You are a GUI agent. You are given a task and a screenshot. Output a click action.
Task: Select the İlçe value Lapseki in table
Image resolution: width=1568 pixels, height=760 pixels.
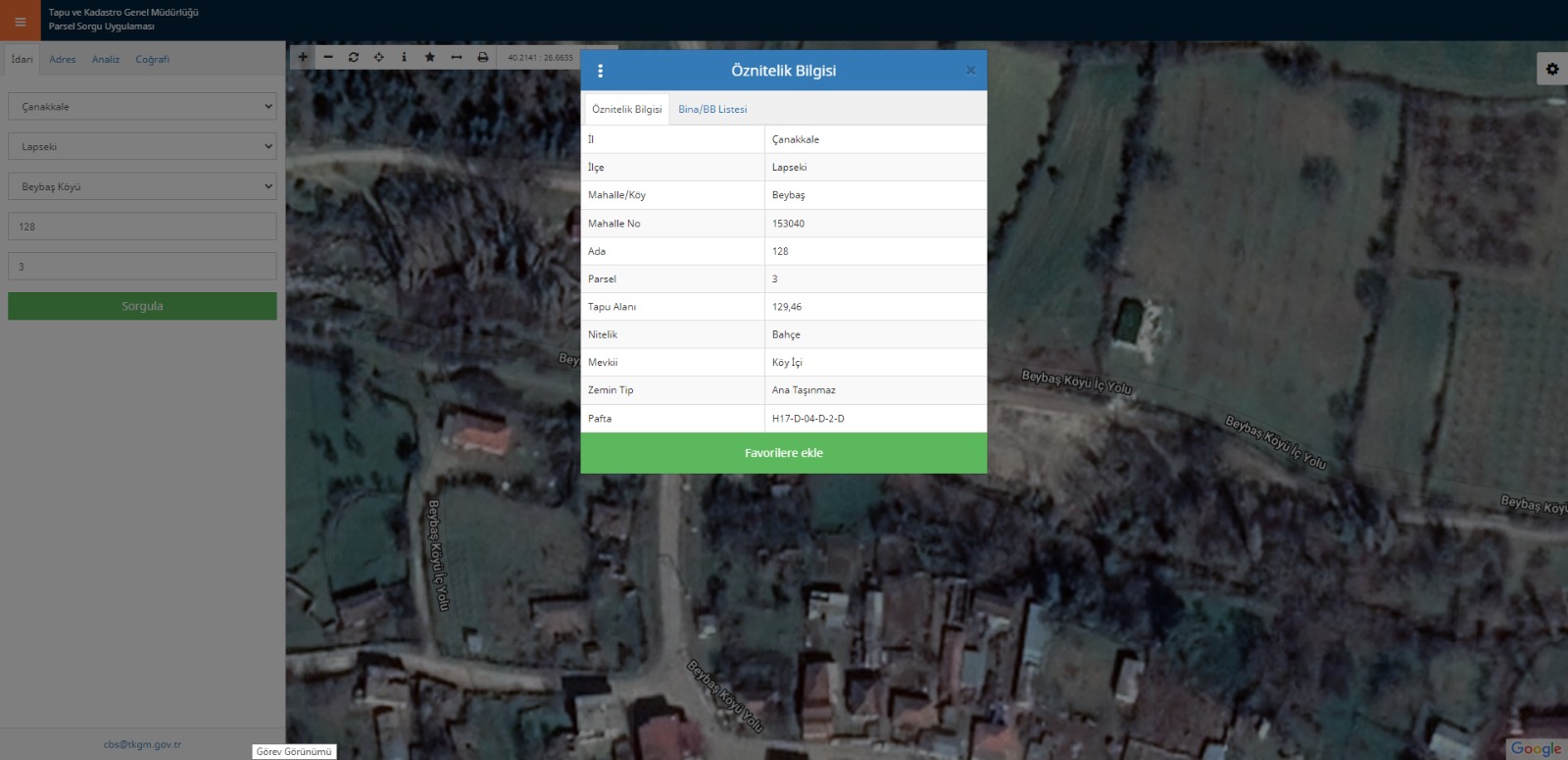pyautogui.click(x=789, y=168)
